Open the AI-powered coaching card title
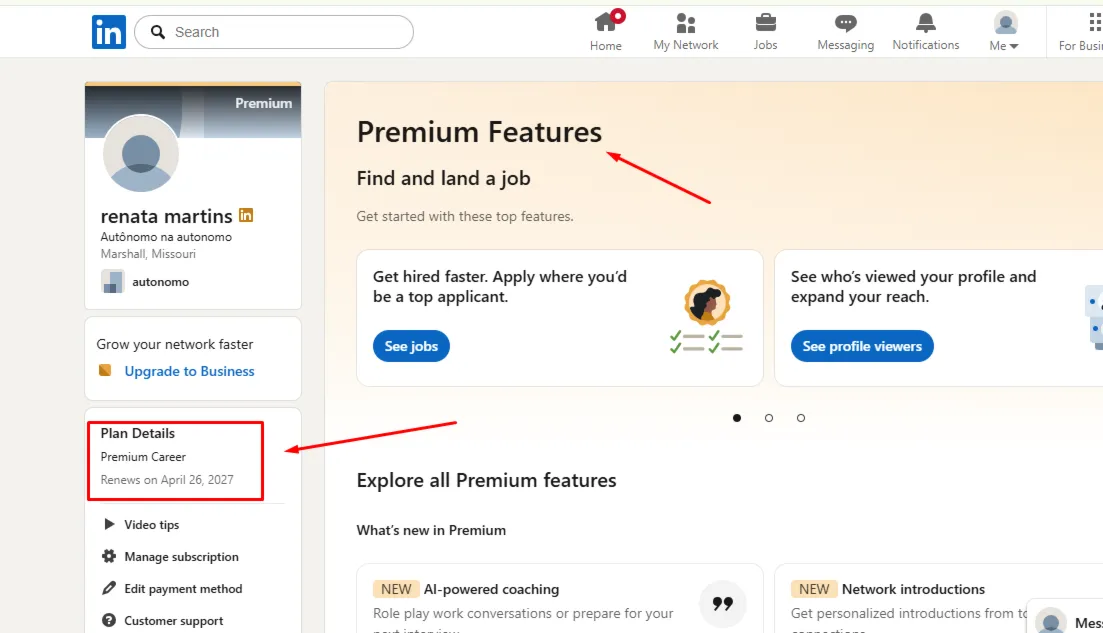This screenshot has width=1103, height=633. tap(491, 589)
